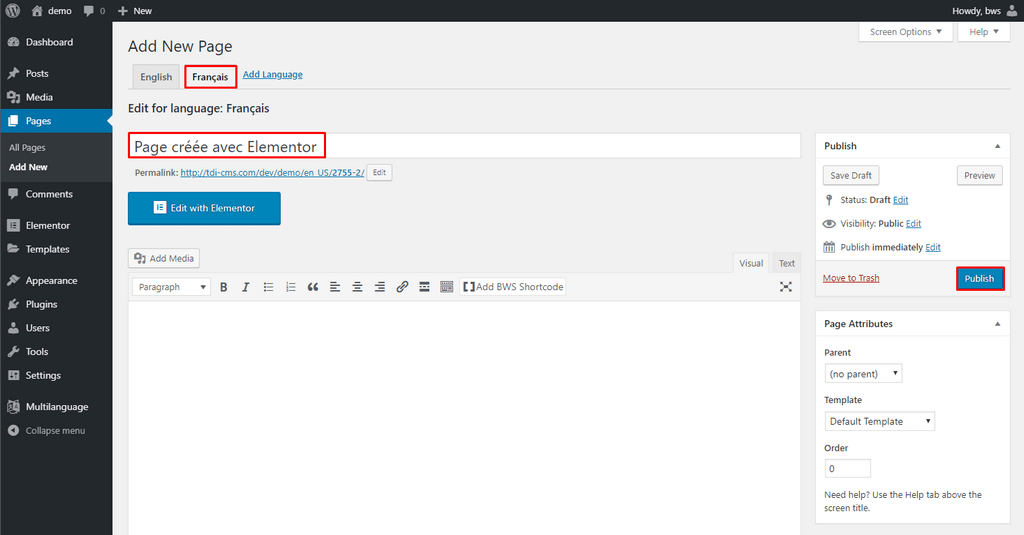Toggle bold formatting
This screenshot has width=1024, height=535.
pyautogui.click(x=223, y=287)
